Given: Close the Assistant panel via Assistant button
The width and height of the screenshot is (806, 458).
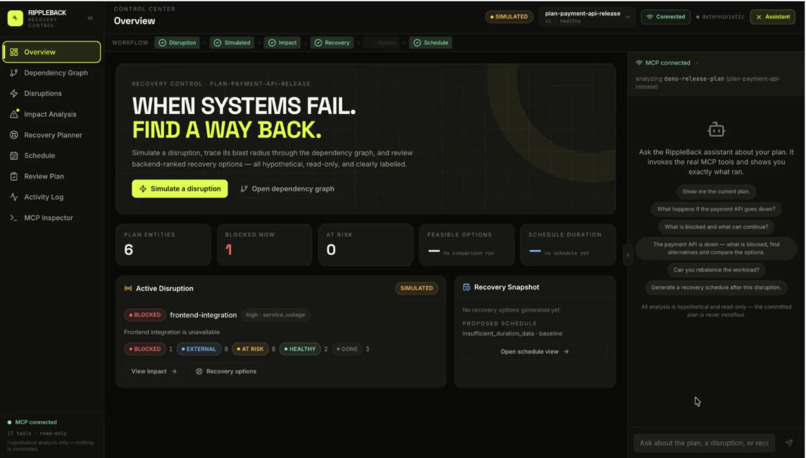Looking at the screenshot, I should (773, 17).
